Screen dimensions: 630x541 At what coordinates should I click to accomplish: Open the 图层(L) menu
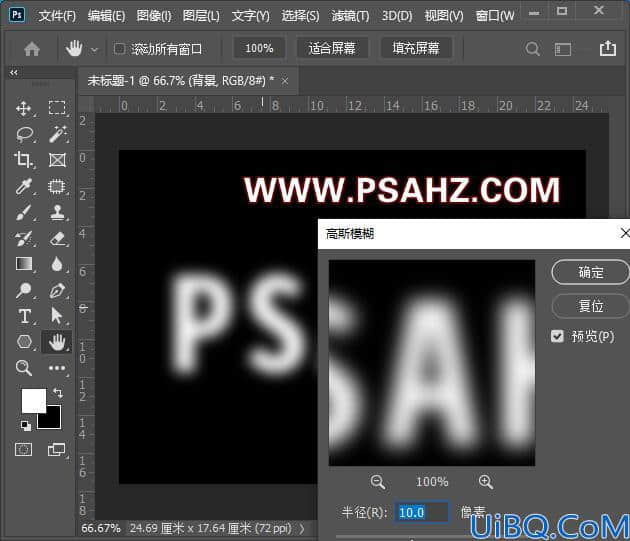[201, 16]
